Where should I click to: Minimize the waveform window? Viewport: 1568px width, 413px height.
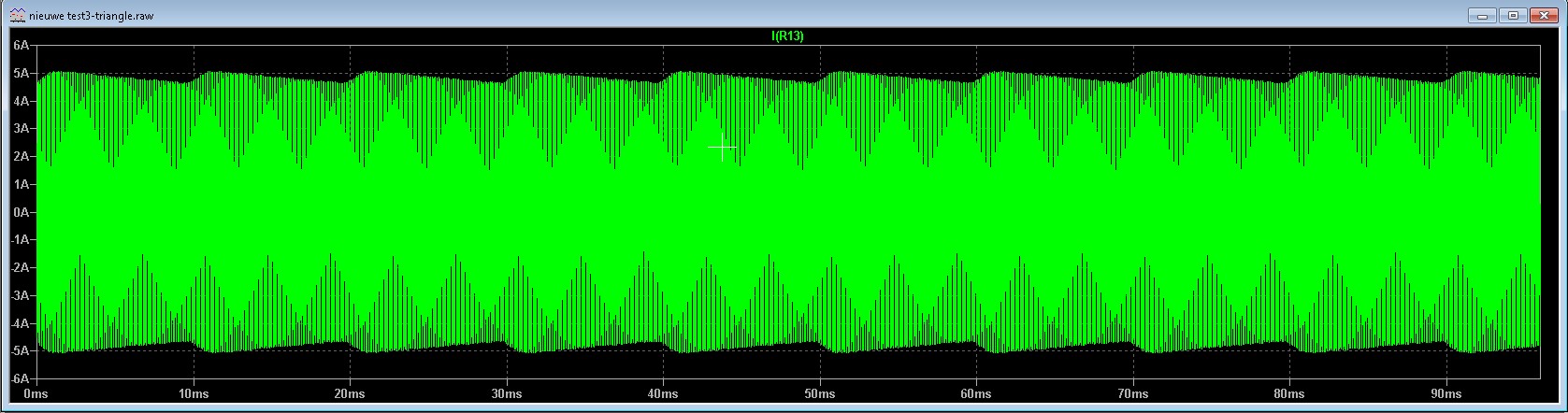(1482, 15)
